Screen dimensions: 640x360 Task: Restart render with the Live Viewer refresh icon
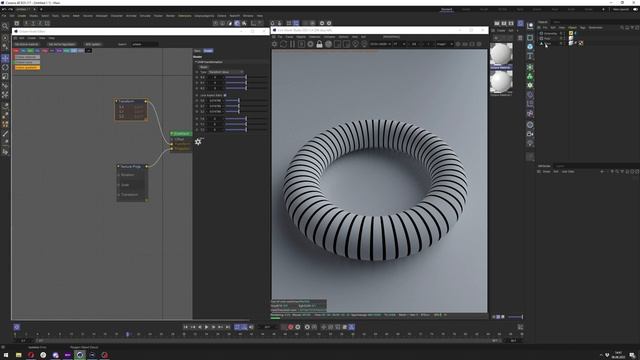pos(284,44)
